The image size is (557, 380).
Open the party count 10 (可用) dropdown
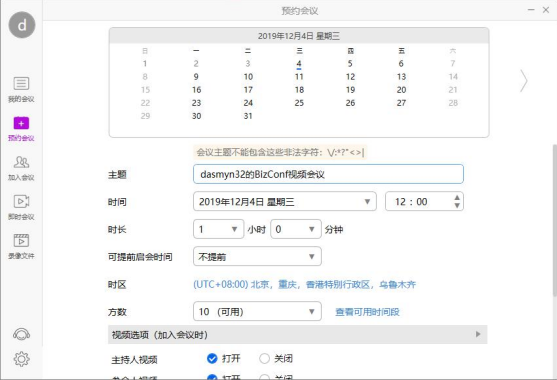(x=257, y=311)
